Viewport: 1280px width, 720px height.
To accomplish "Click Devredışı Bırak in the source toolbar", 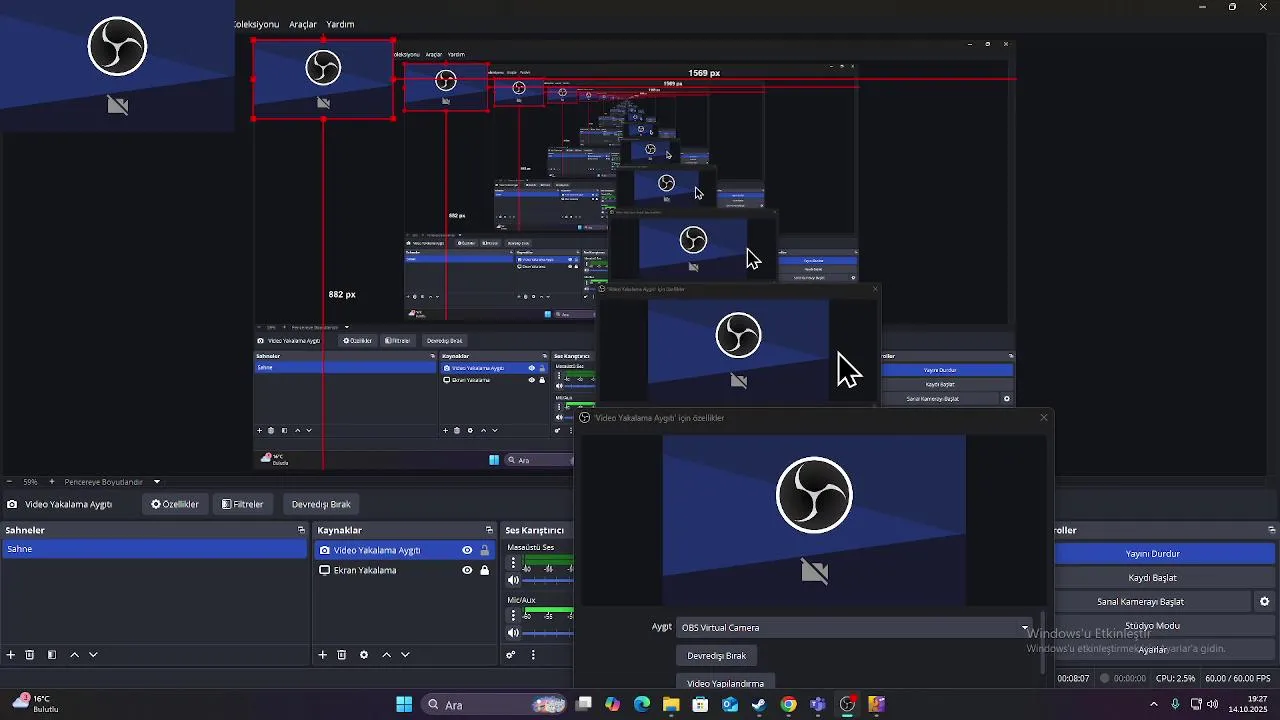I will click(321, 504).
